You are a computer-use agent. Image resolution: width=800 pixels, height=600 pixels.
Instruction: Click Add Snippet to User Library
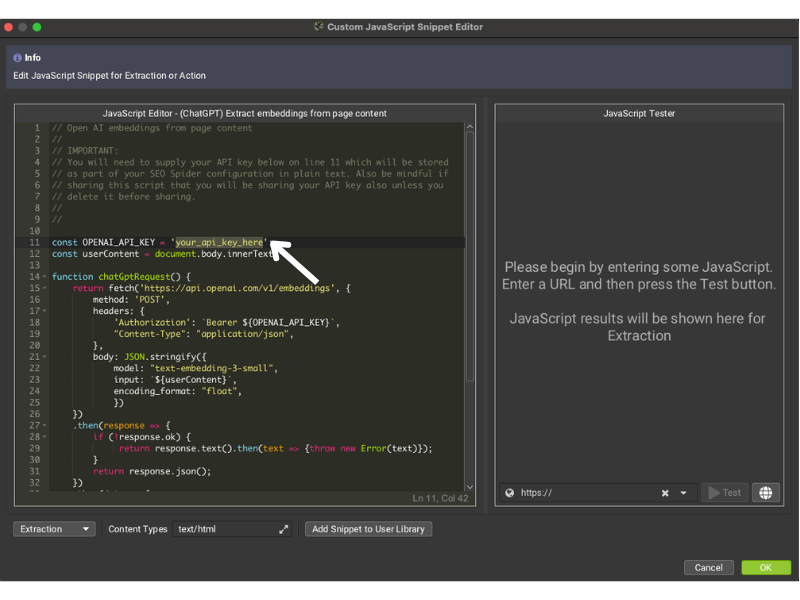point(368,529)
